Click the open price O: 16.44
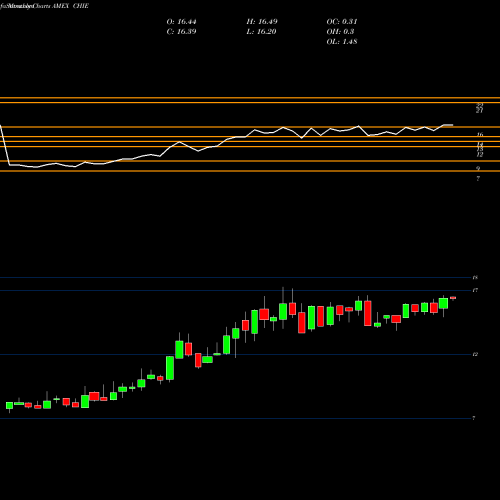Viewport: 500px width, 500px height. click(181, 22)
